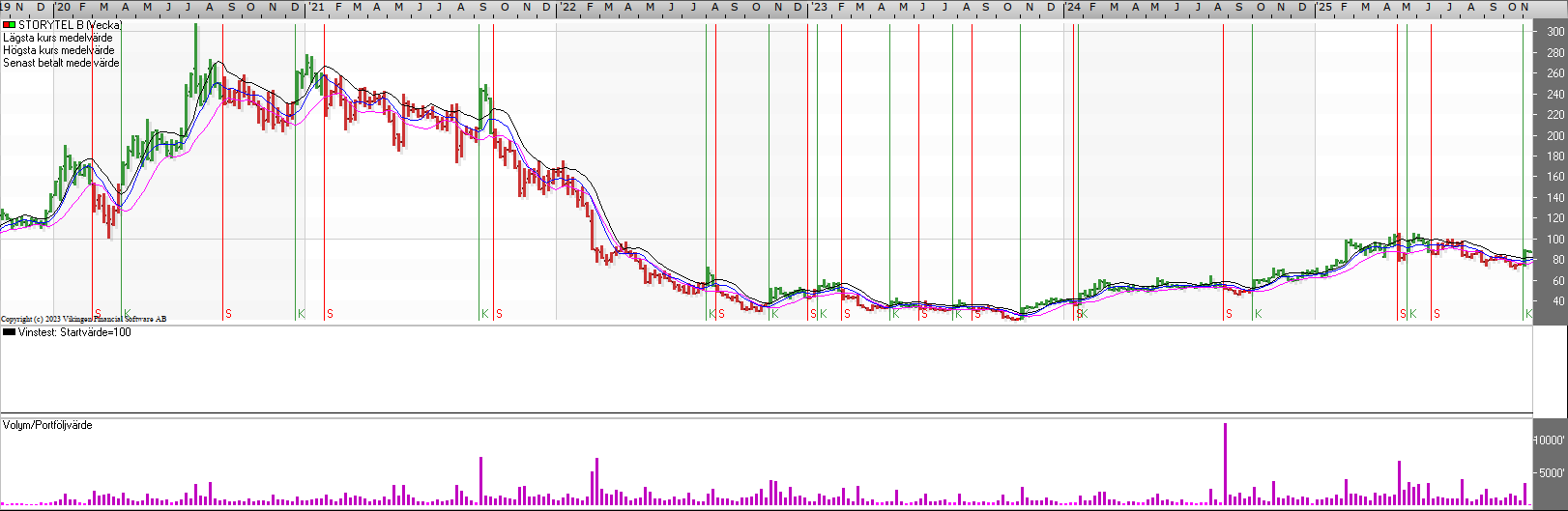Jump to the '25 year label on timeline
The width and height of the screenshot is (1568, 511).
coord(1323,7)
